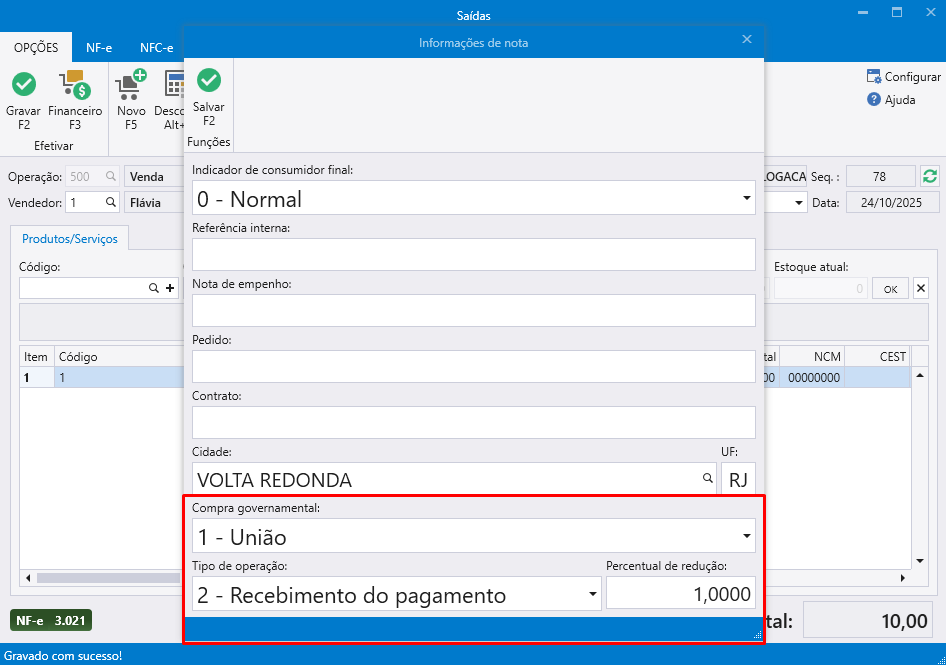
Task: Click the Gravar F2 icon
Action: coord(24,85)
